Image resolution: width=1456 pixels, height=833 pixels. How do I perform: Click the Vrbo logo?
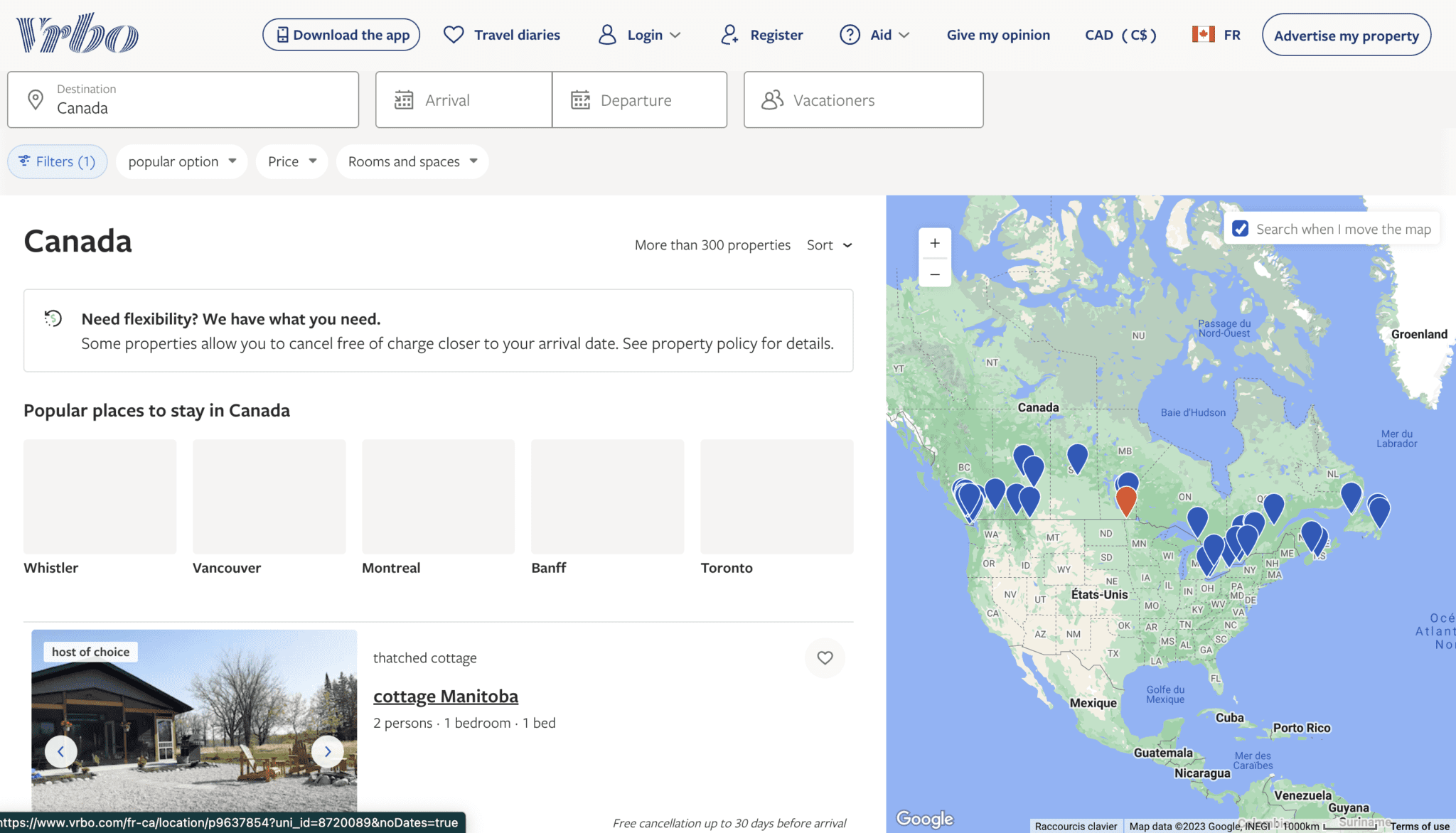[x=77, y=33]
